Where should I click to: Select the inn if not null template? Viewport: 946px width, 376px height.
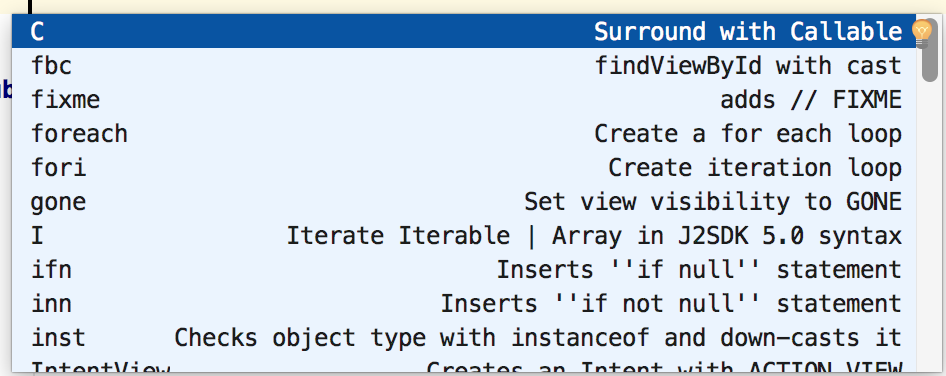(465, 303)
